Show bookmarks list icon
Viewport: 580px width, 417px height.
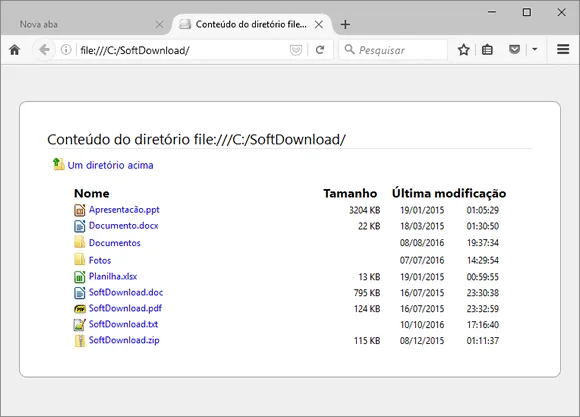point(487,50)
